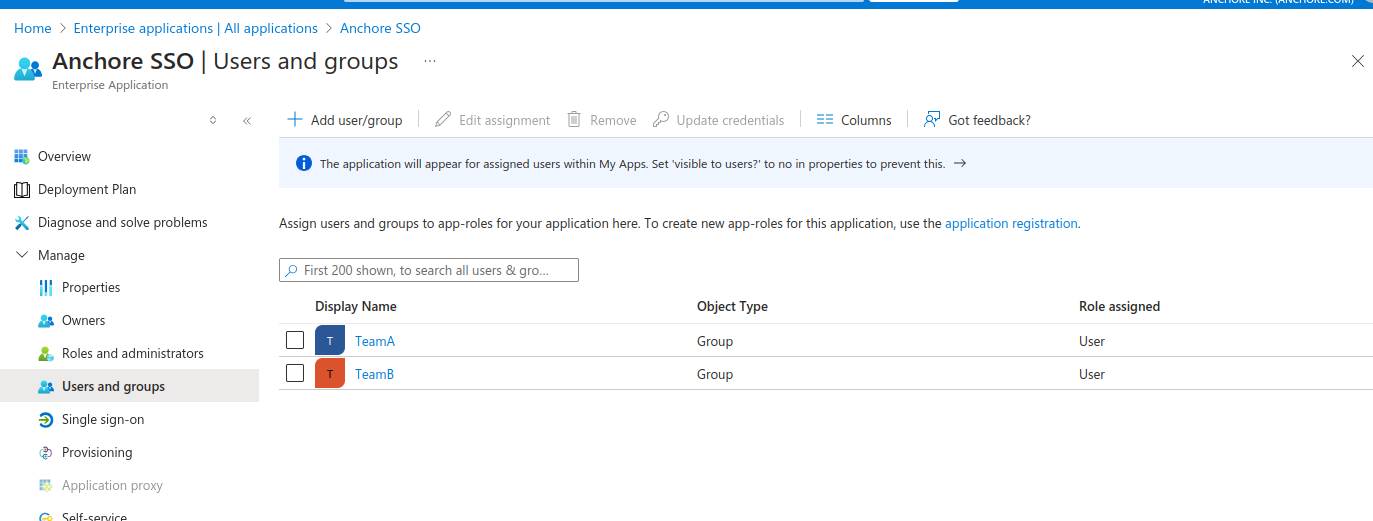Go to Home breadcrumb link

33,28
